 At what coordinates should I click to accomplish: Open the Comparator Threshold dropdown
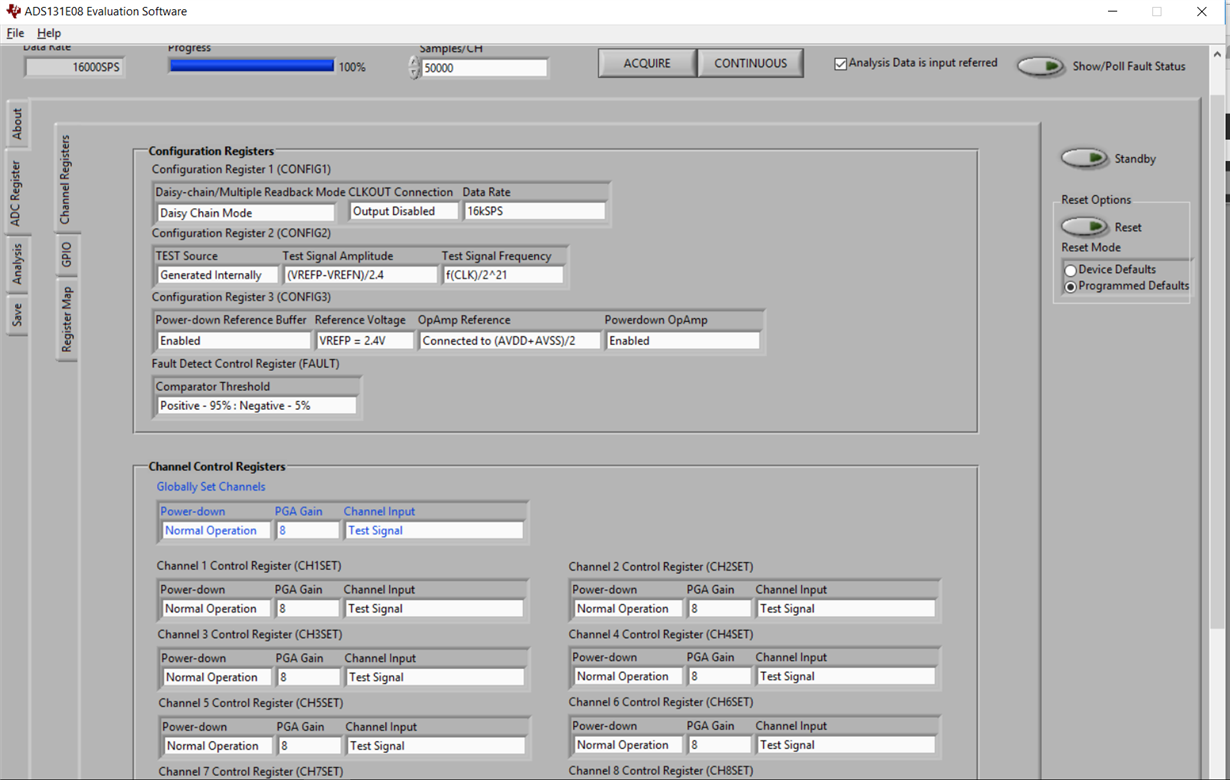[256, 406]
